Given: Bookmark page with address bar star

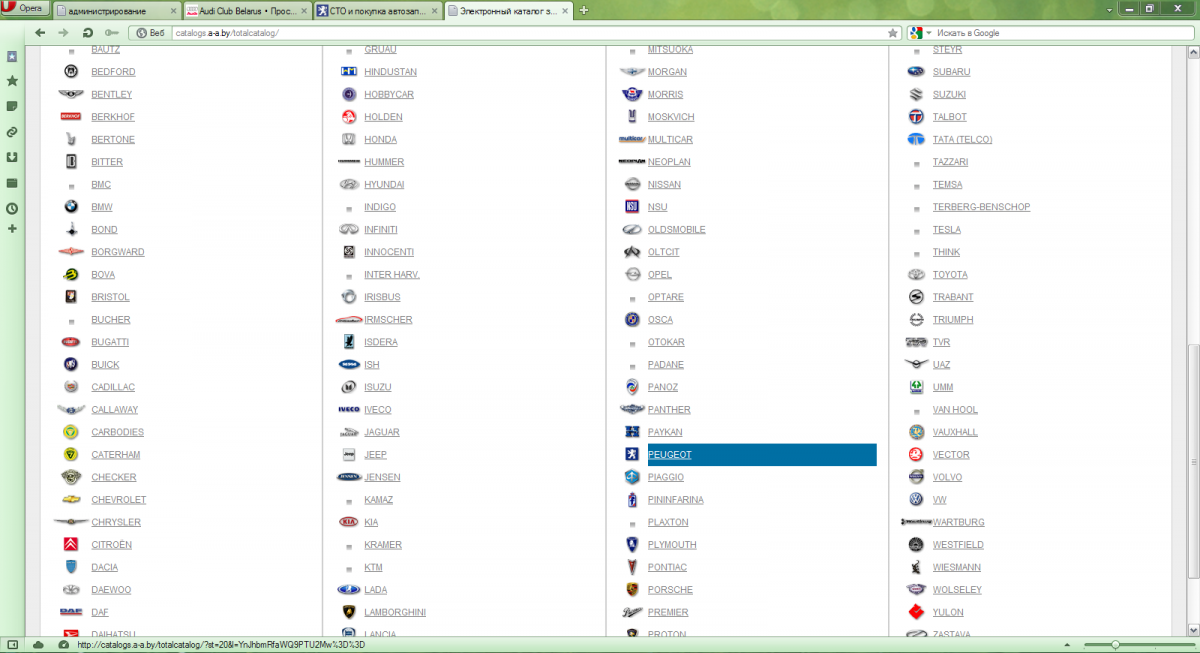Looking at the screenshot, I should click(x=893, y=33).
